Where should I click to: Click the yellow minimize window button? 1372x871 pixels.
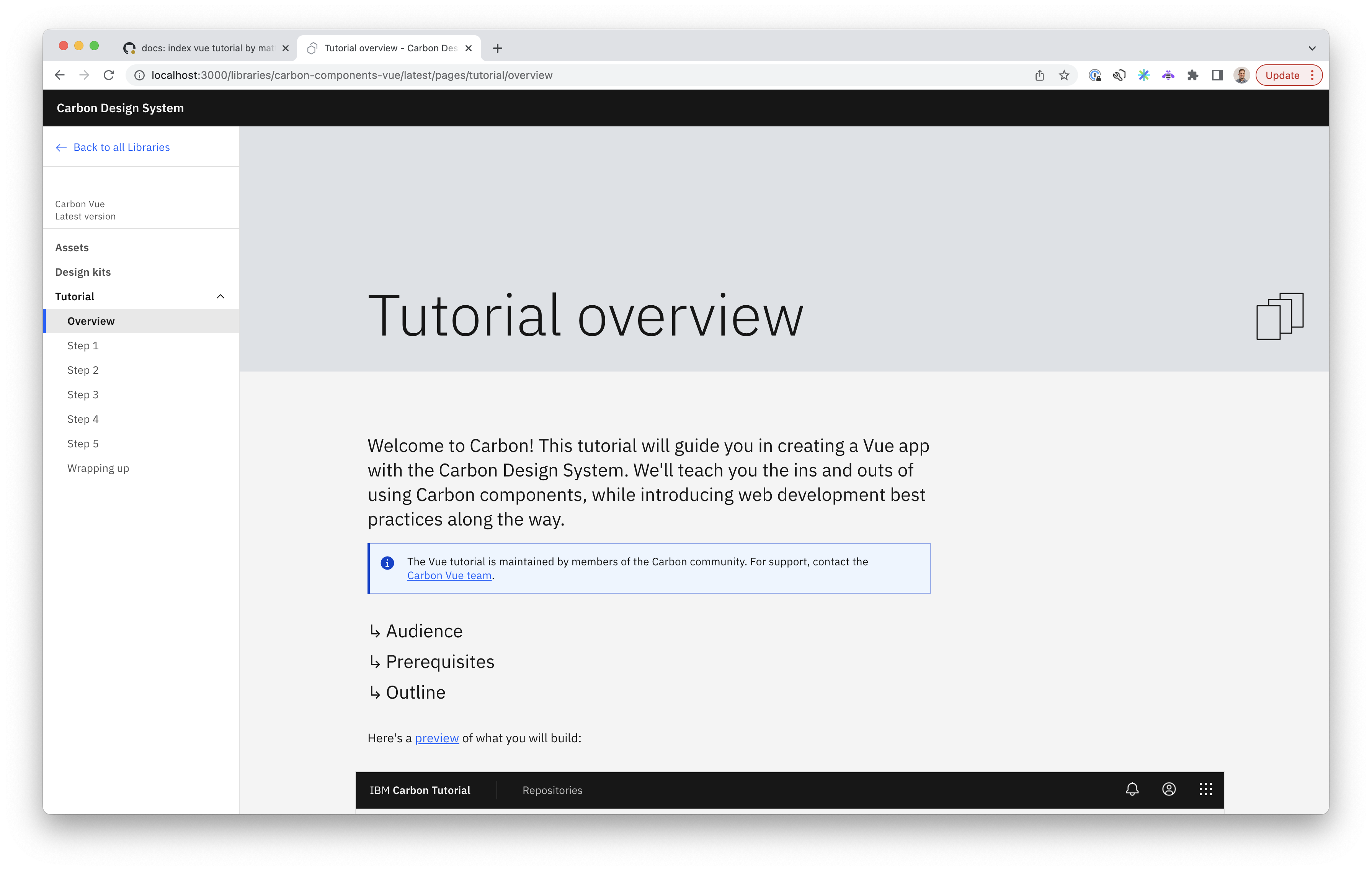[79, 46]
